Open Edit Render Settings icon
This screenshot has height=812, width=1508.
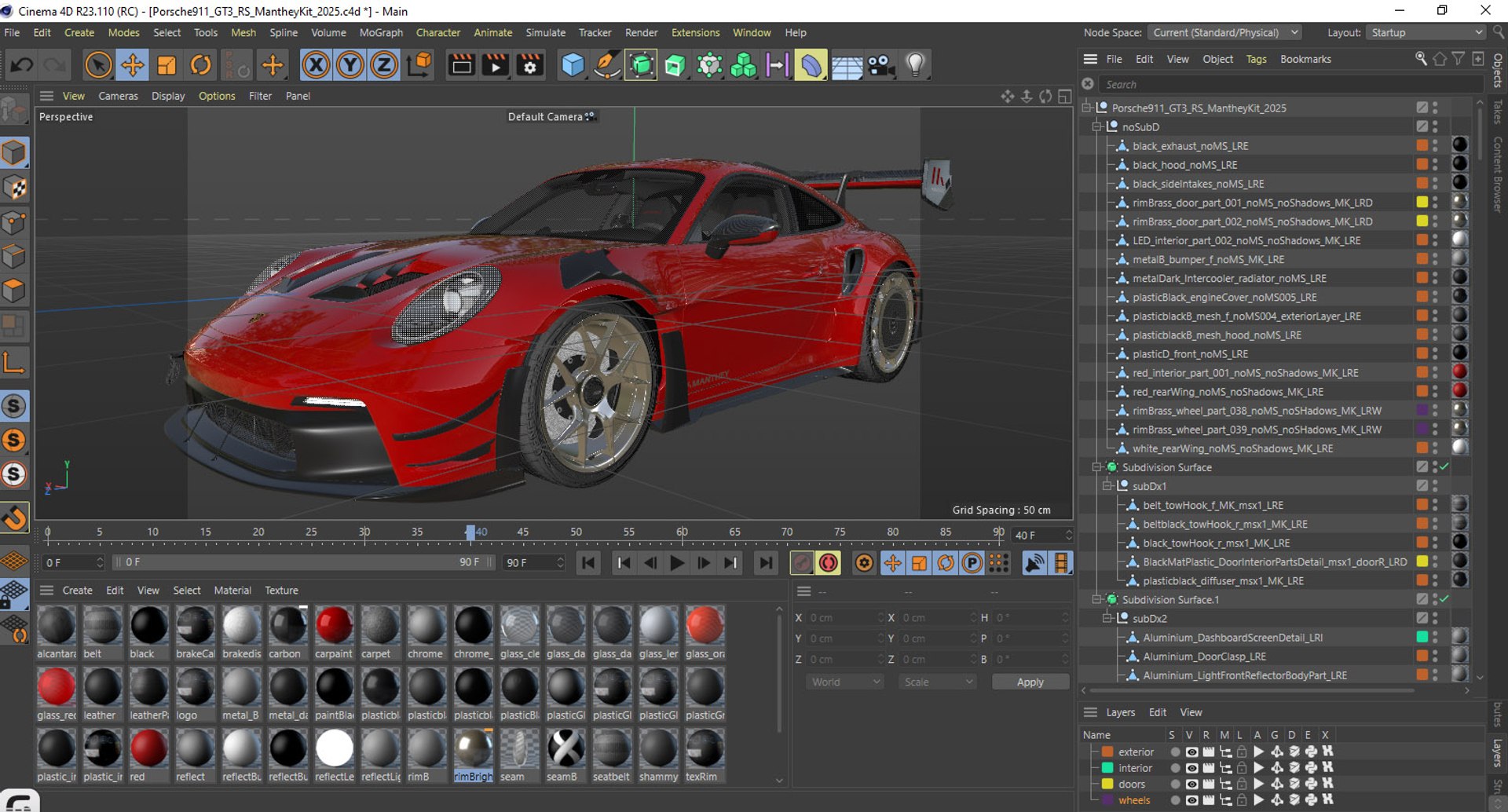(x=530, y=64)
